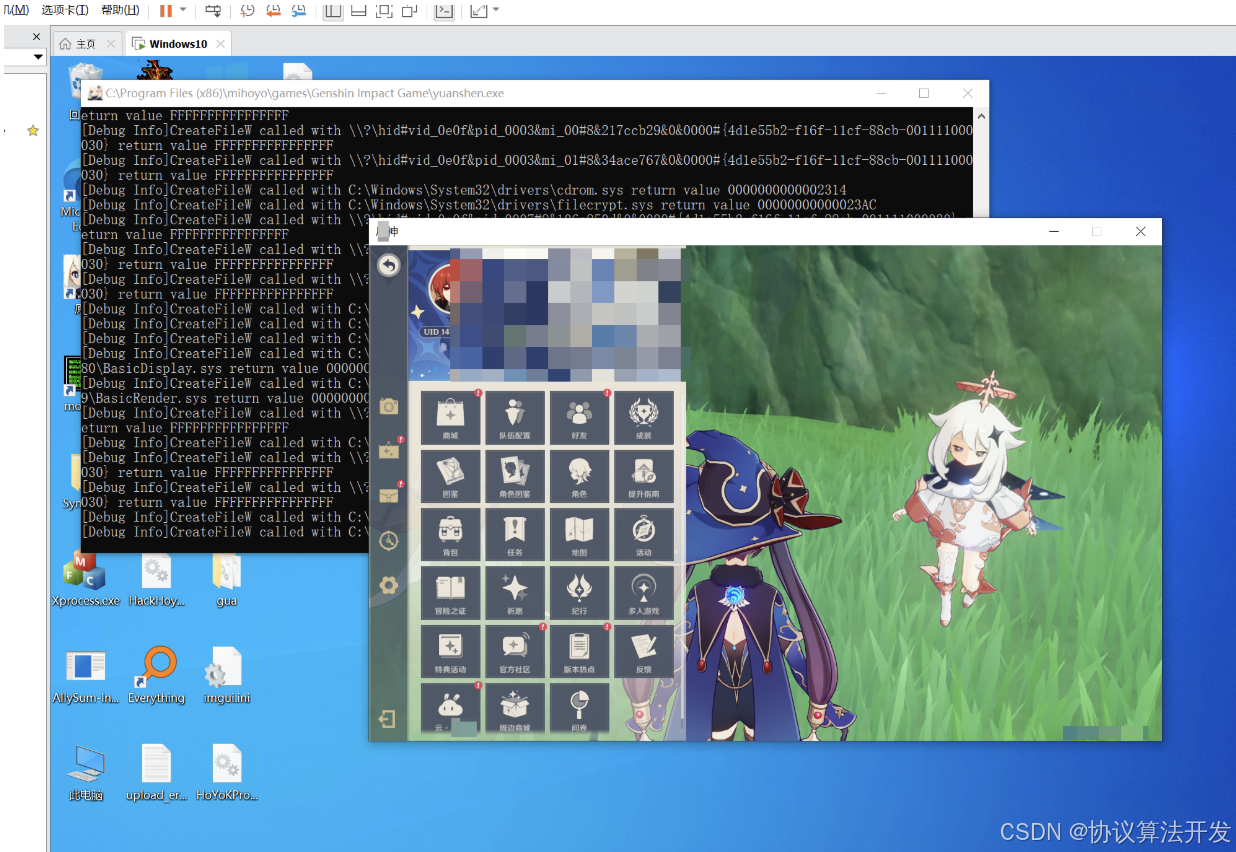Open the 队伍配置 party setup tile
The image size is (1236, 852).
point(514,417)
